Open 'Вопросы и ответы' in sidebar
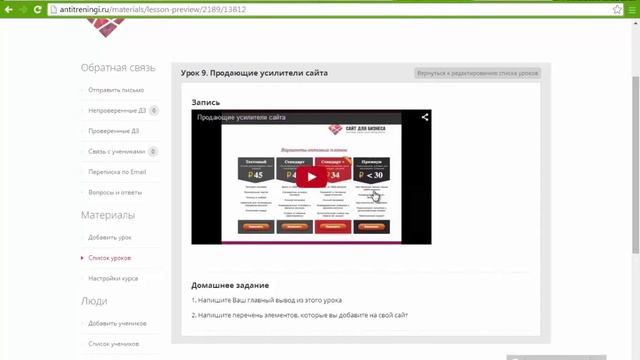The height and width of the screenshot is (360, 640). pos(115,192)
